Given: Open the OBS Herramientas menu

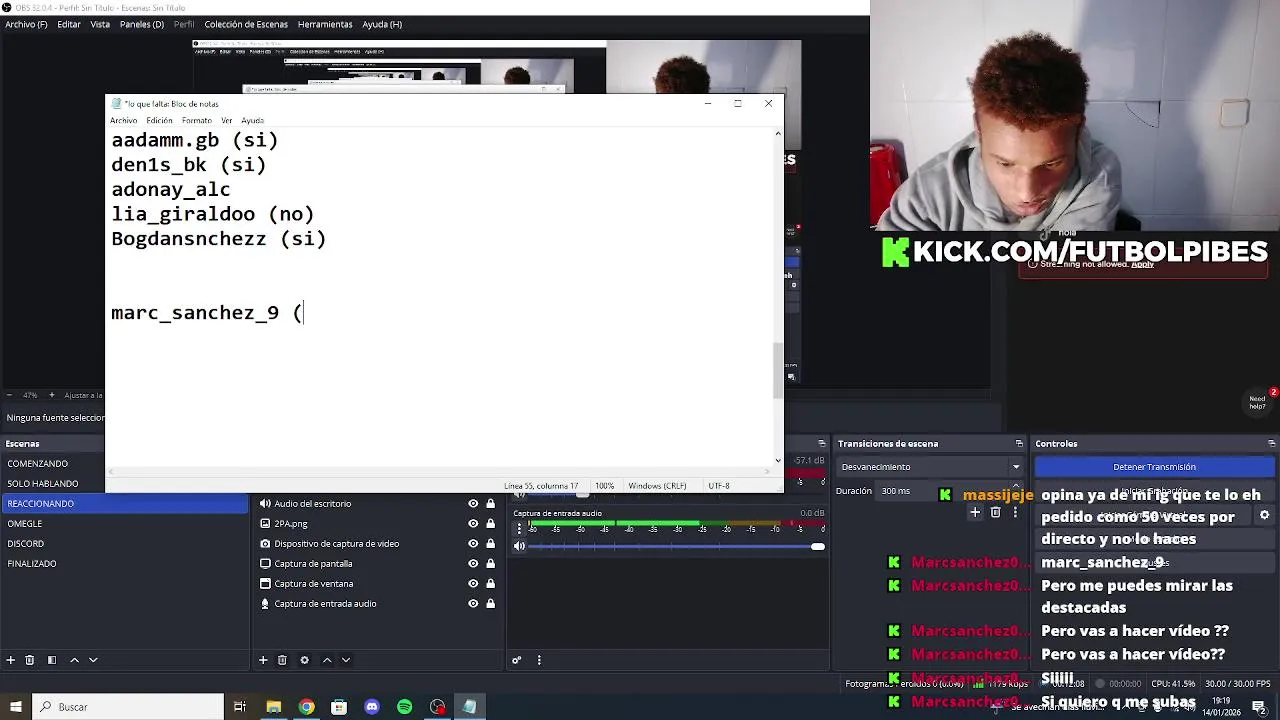Looking at the screenshot, I should (325, 24).
